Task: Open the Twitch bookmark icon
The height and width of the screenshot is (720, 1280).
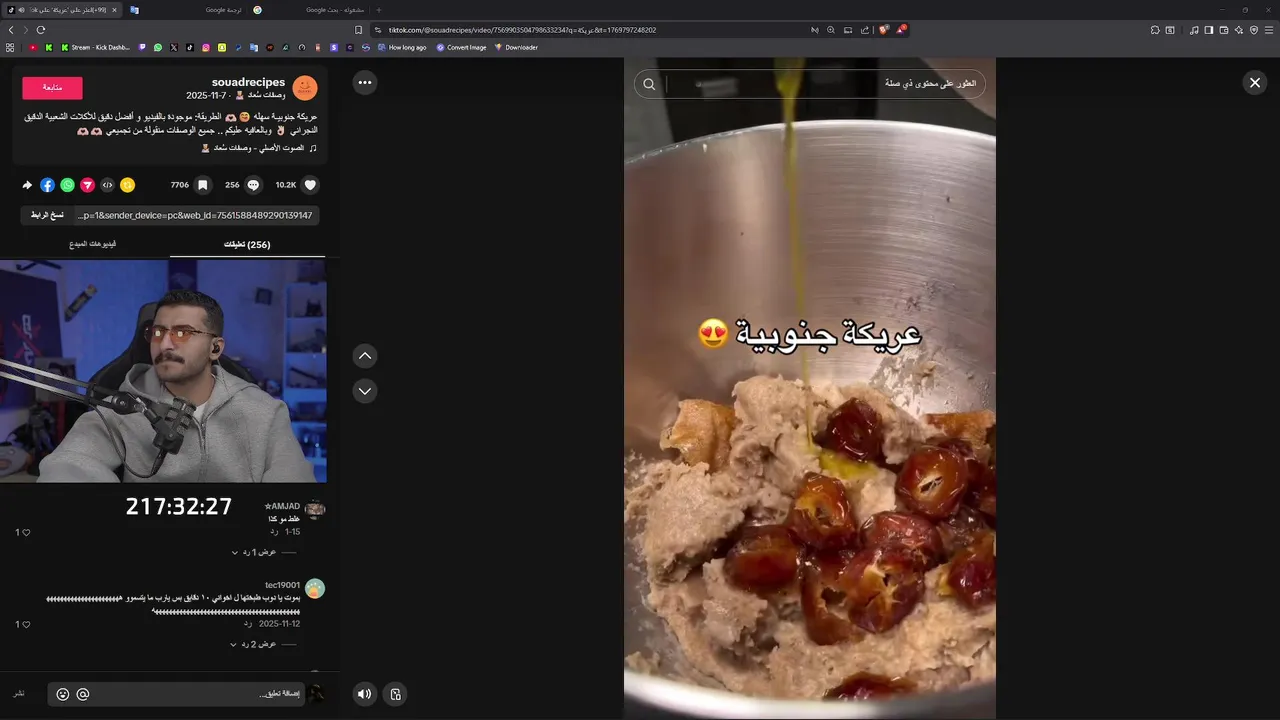Action: (142, 47)
